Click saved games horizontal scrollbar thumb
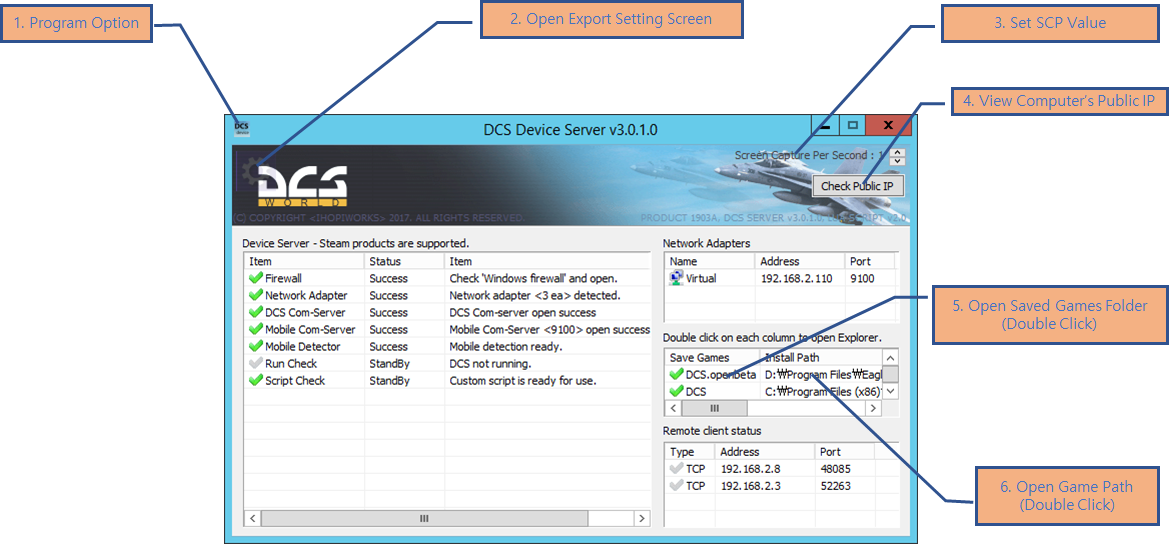 coord(714,408)
